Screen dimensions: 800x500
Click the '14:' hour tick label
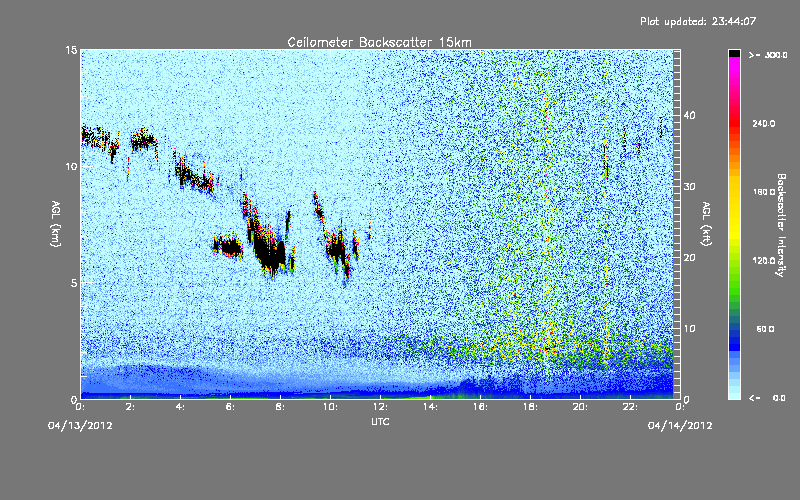(430, 407)
